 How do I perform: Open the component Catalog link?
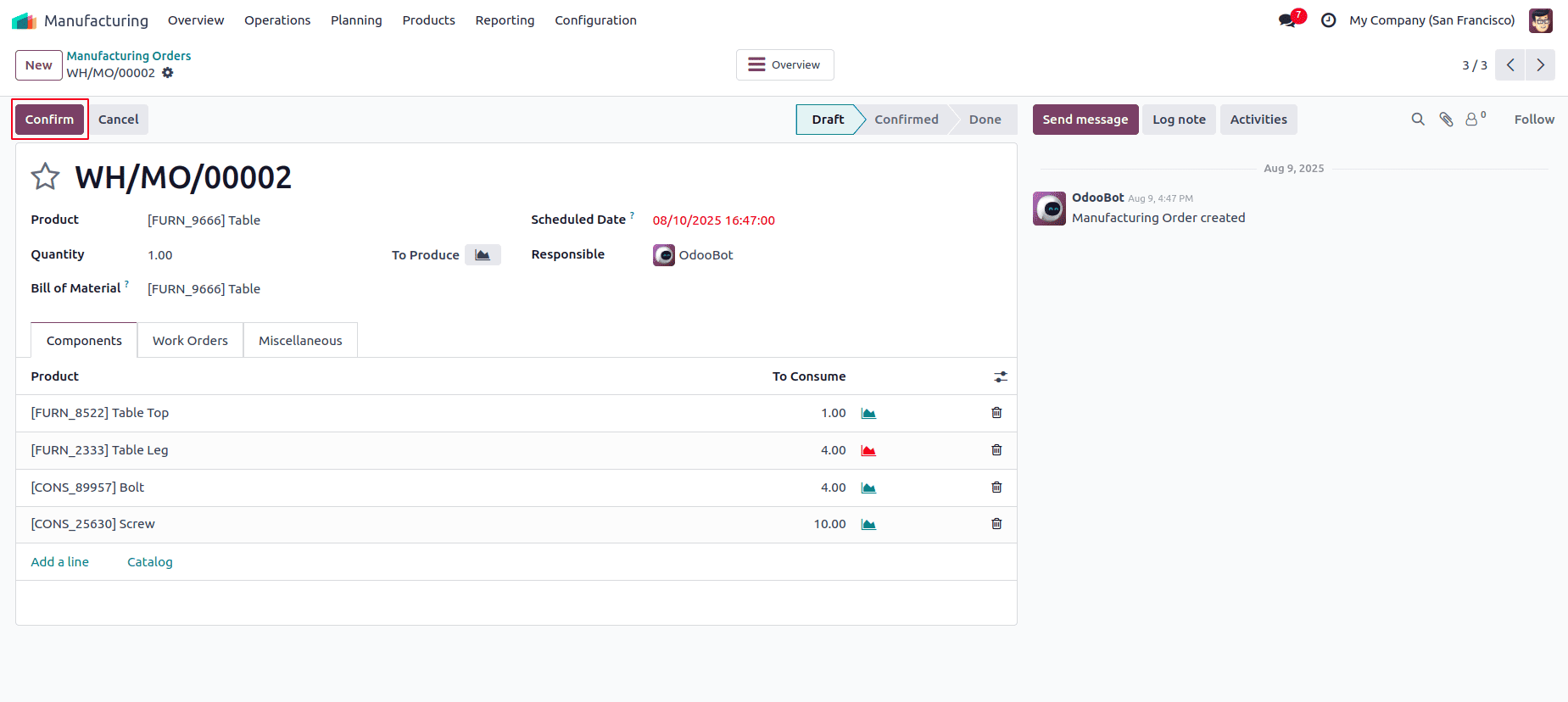[x=150, y=562]
